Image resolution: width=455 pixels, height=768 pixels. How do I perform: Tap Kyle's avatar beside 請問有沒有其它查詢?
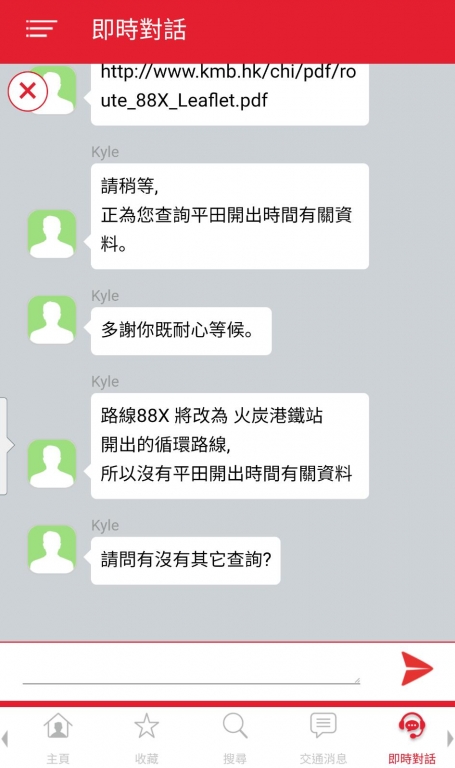[x=52, y=550]
